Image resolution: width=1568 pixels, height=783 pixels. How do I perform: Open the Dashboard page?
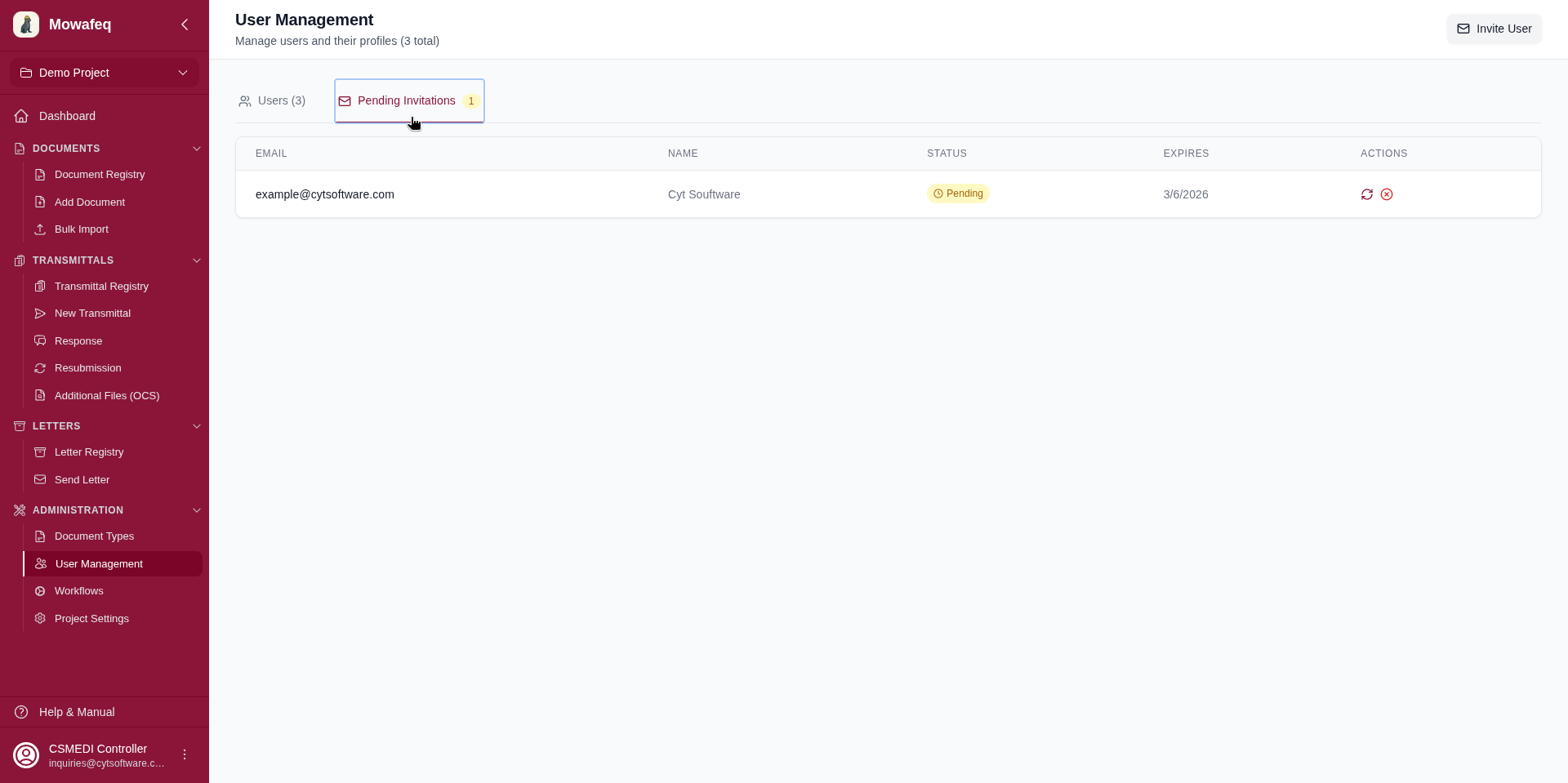coord(65,116)
